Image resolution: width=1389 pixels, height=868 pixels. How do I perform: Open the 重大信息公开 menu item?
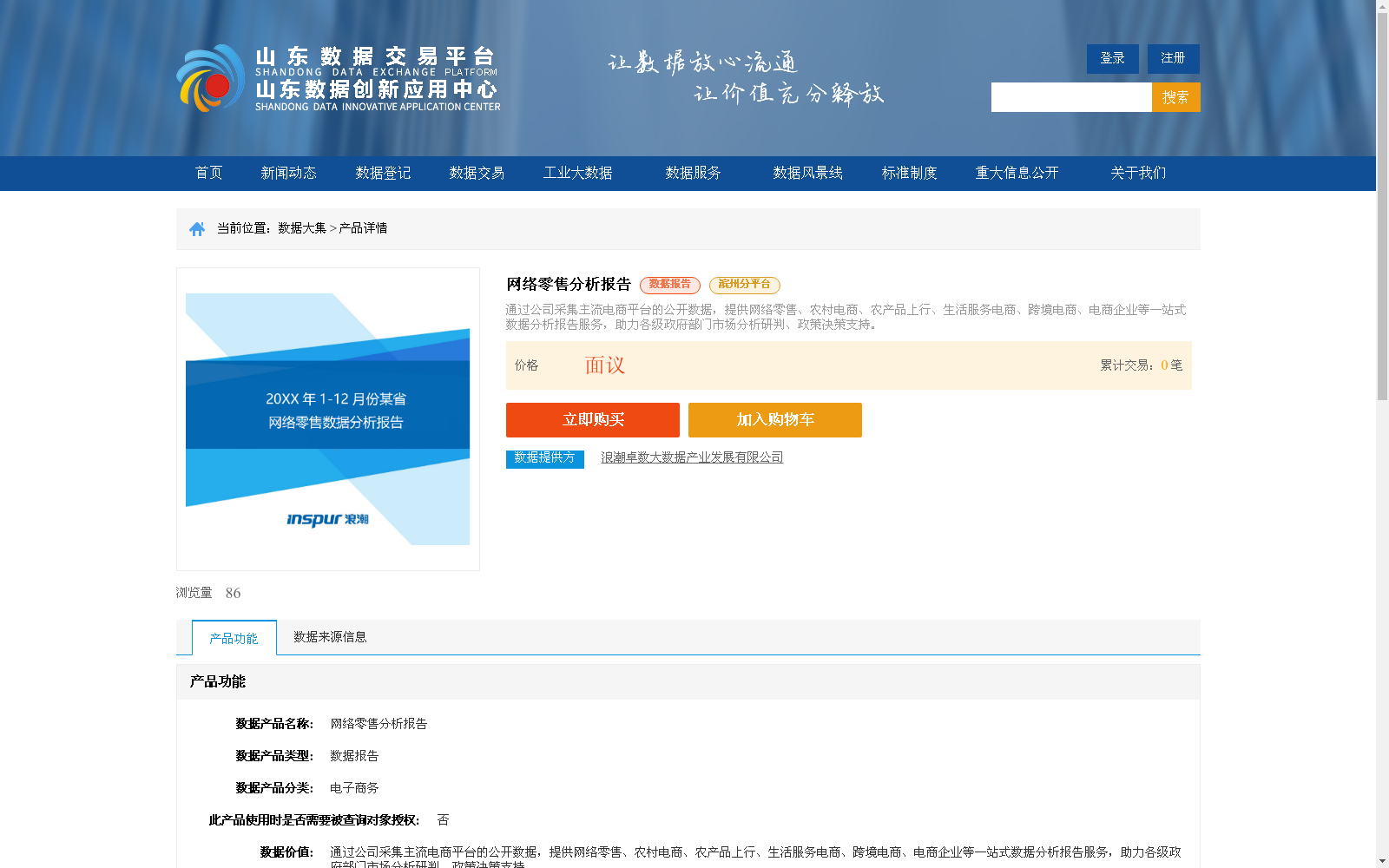click(1017, 173)
